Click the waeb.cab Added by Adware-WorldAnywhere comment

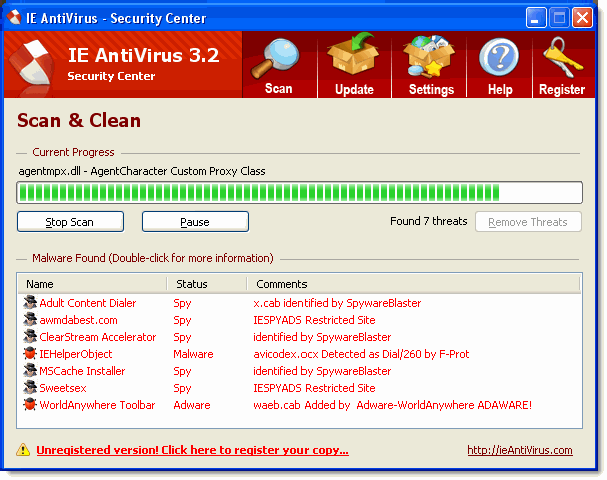[392, 405]
